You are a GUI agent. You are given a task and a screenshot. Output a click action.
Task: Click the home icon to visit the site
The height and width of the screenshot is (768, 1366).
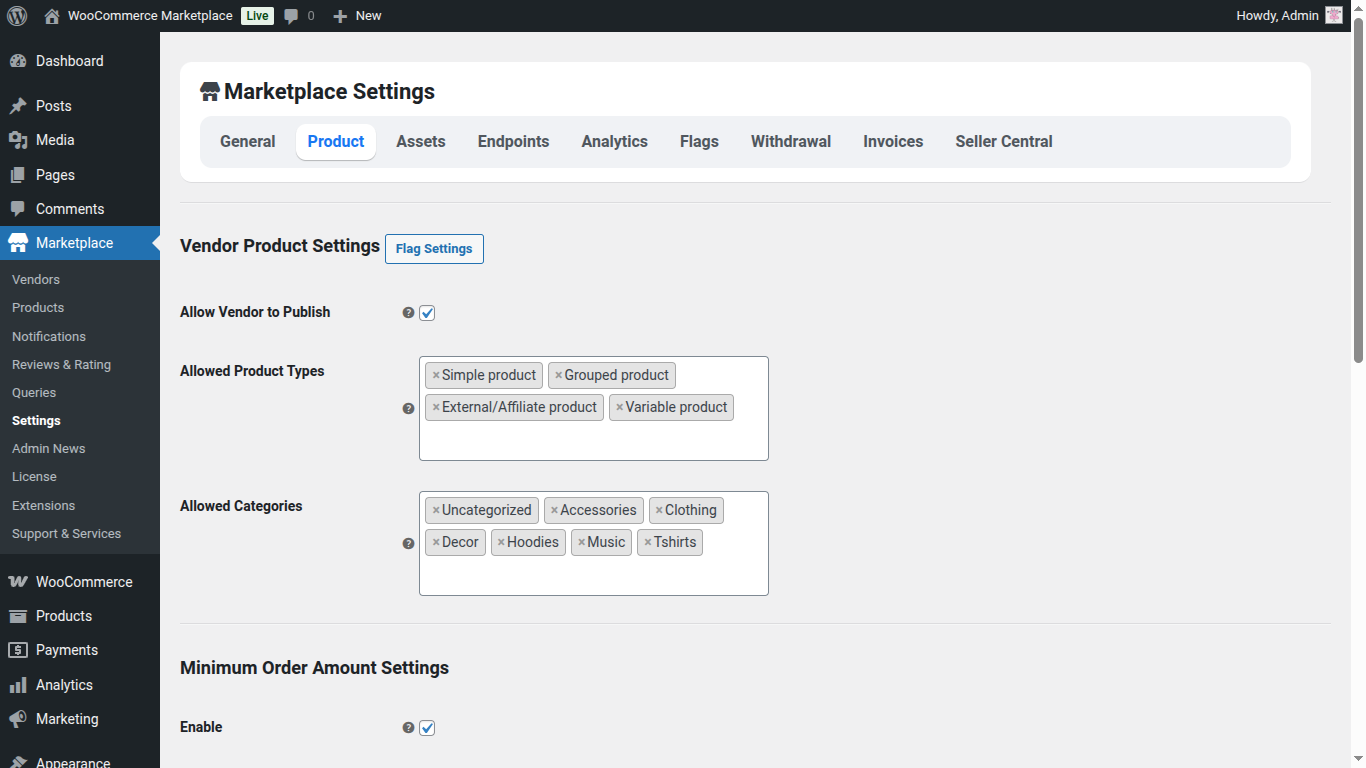[x=50, y=15]
